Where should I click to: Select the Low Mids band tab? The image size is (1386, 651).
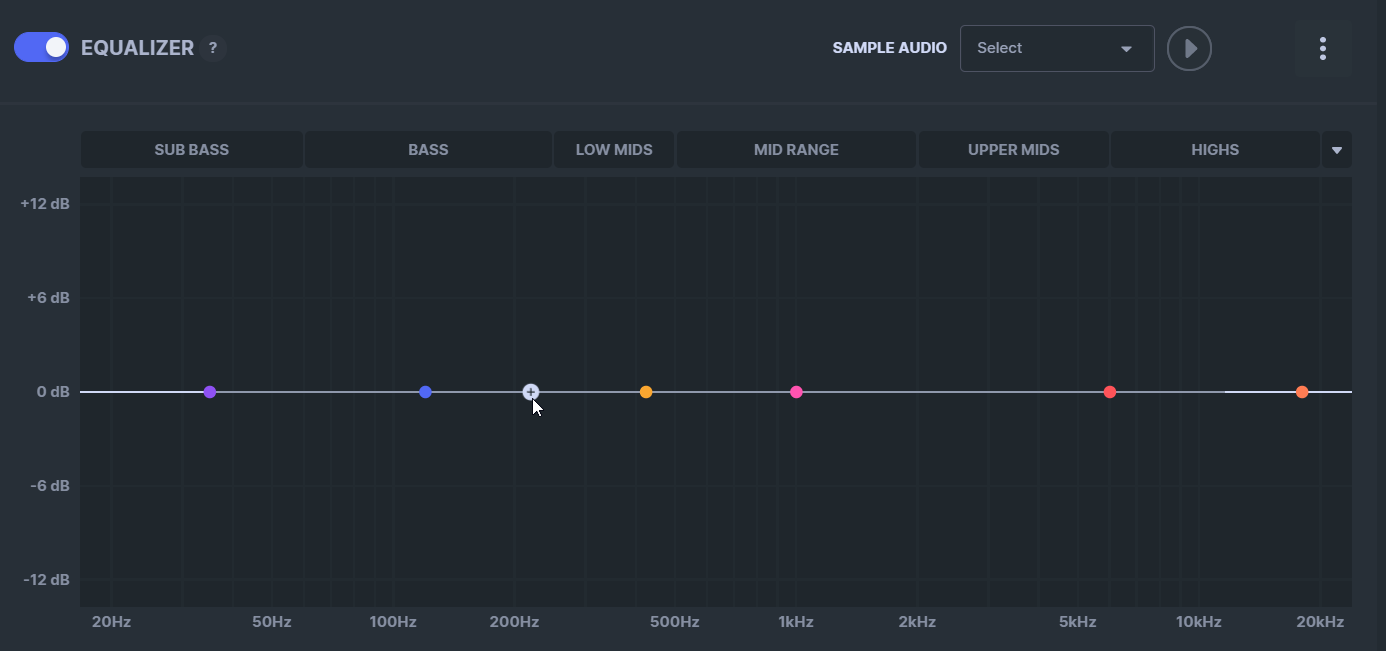(614, 150)
